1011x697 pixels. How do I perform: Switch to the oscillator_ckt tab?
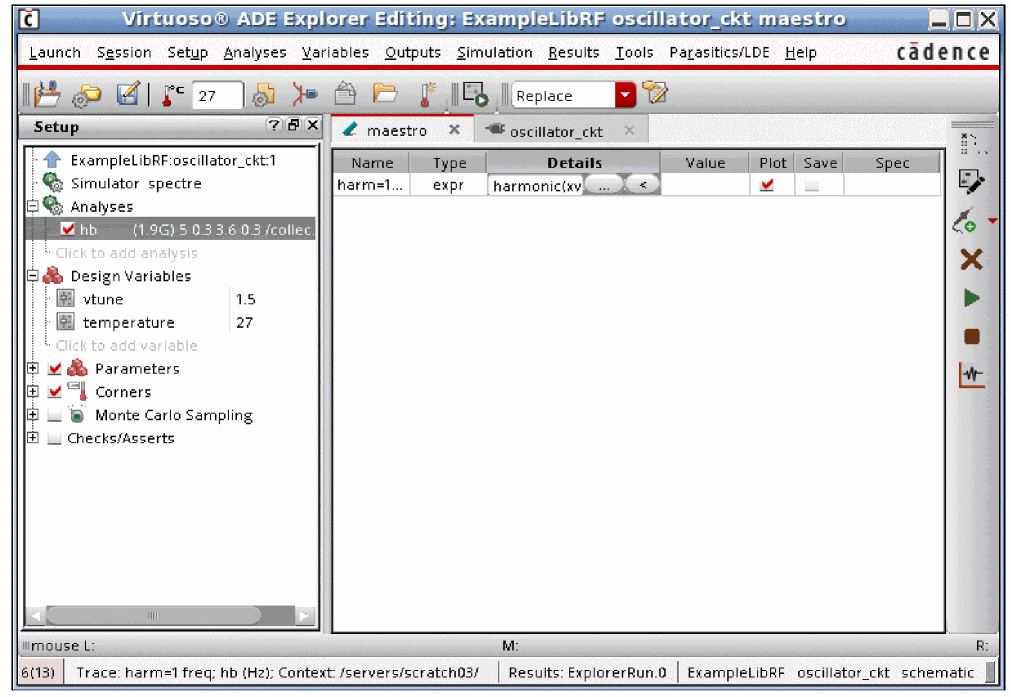tap(555, 131)
